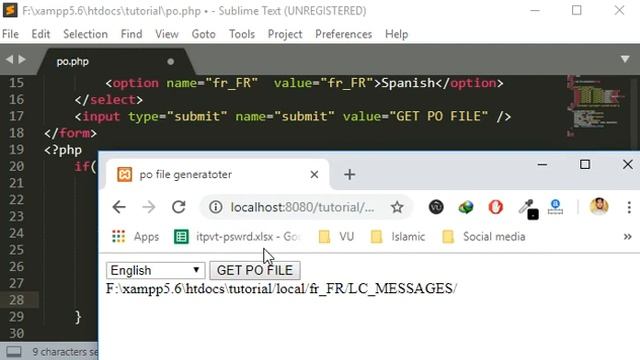Go to previous tab arrow in Sublime

tap(9, 60)
